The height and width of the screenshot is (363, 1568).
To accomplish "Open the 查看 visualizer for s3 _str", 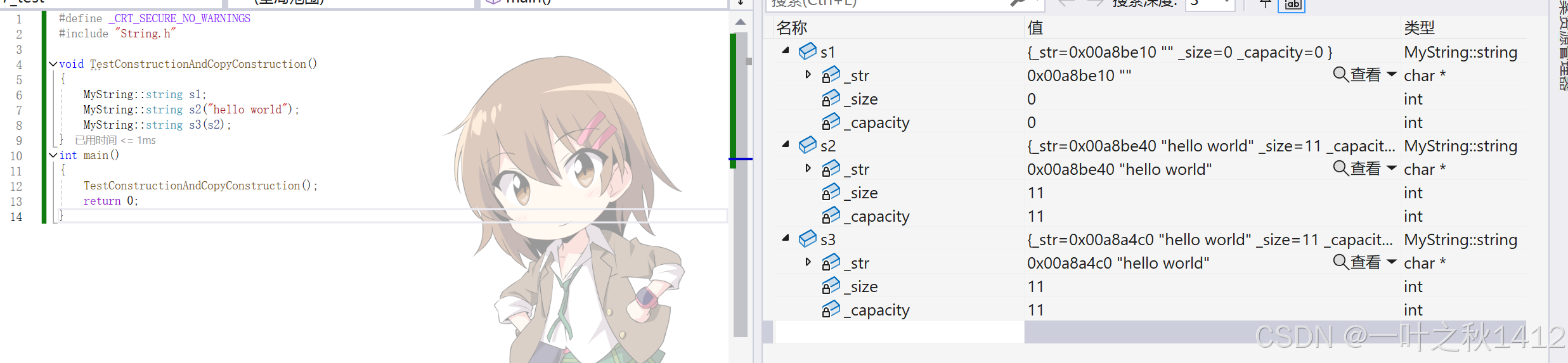I will click(x=1357, y=262).
